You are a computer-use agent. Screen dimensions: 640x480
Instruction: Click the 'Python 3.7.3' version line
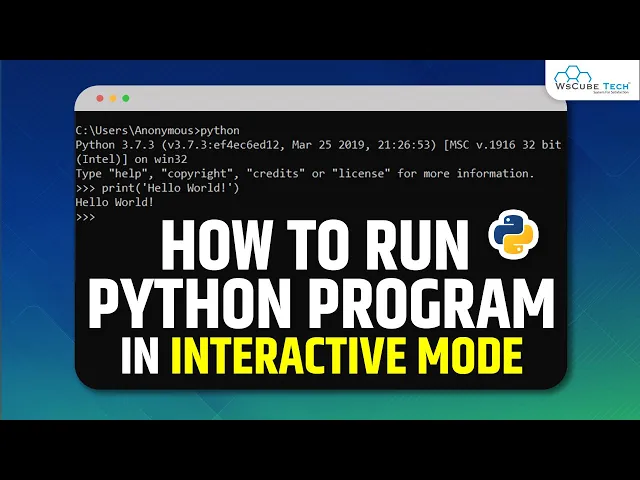click(318, 145)
